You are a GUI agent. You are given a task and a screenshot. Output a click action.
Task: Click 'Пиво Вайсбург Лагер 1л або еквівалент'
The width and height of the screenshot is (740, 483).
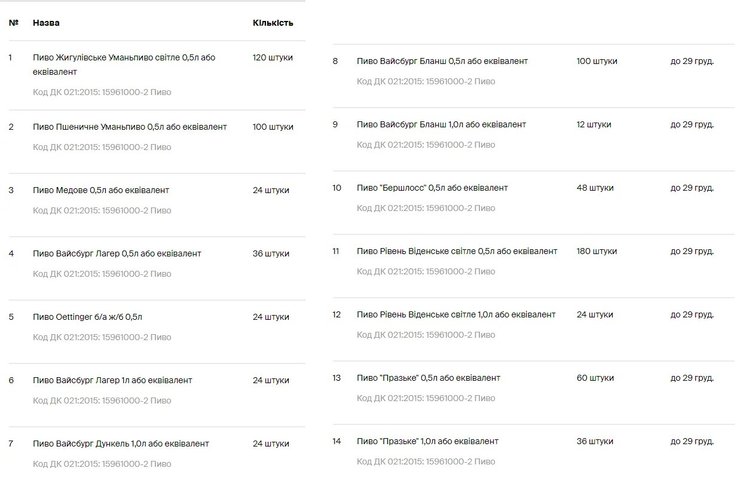(112, 380)
